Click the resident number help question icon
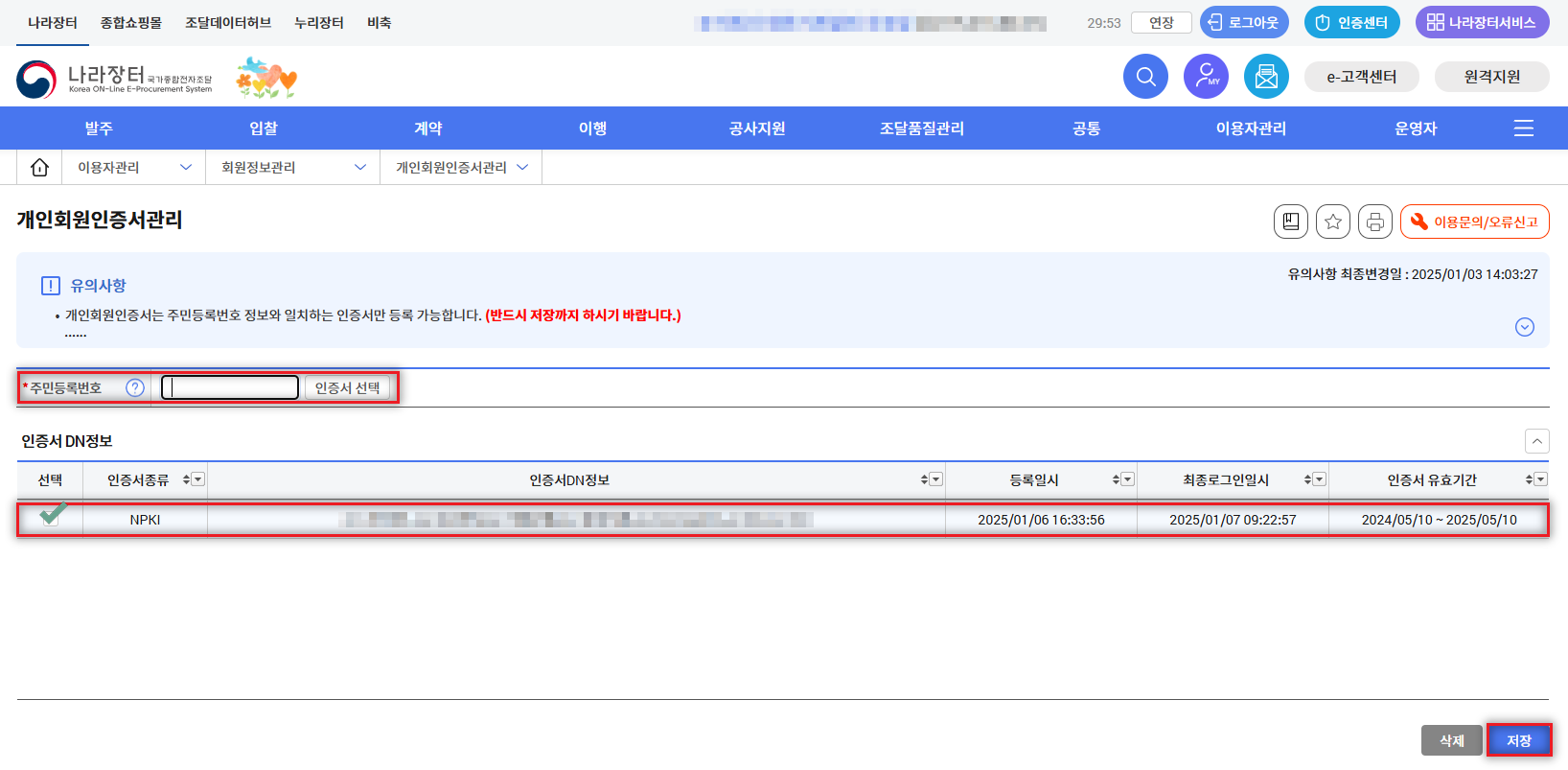The width and height of the screenshot is (1568, 770). tap(135, 387)
